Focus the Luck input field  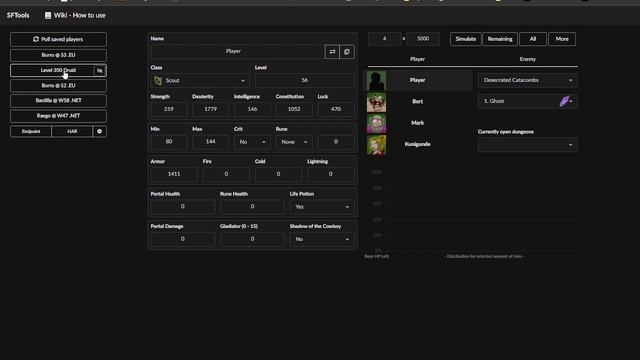coord(336,109)
